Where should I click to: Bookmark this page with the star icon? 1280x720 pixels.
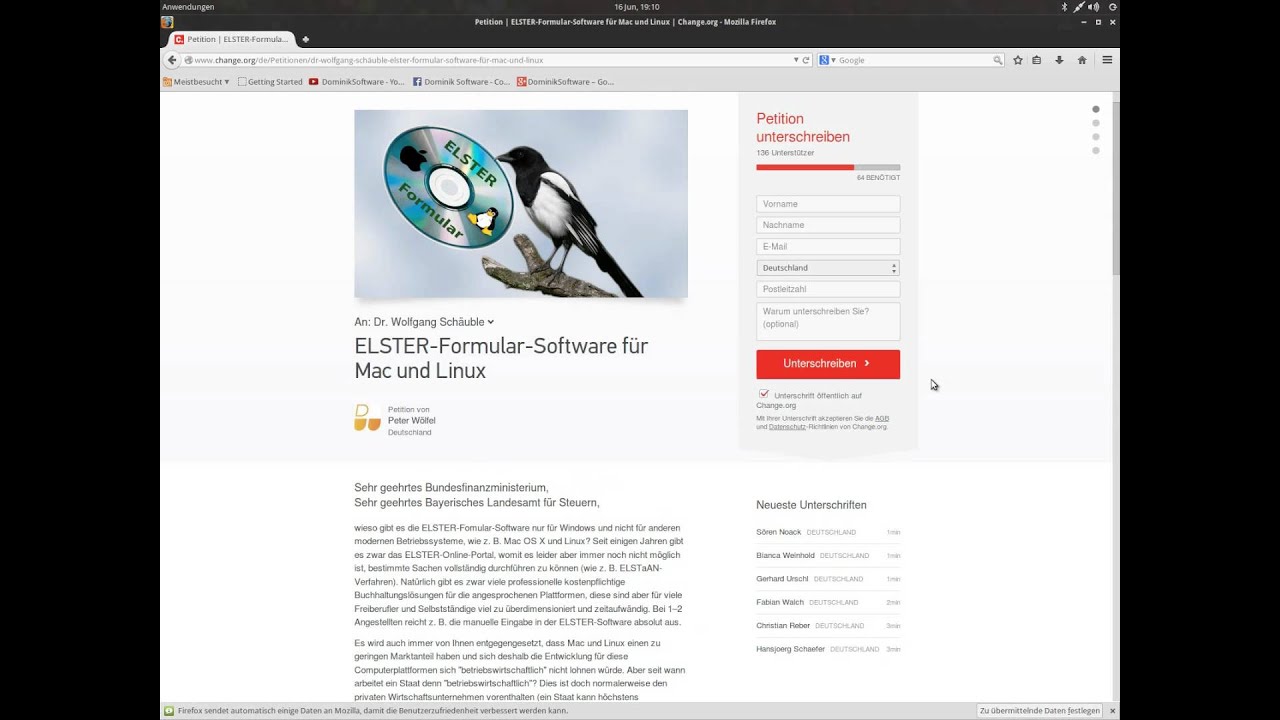pos(1018,60)
